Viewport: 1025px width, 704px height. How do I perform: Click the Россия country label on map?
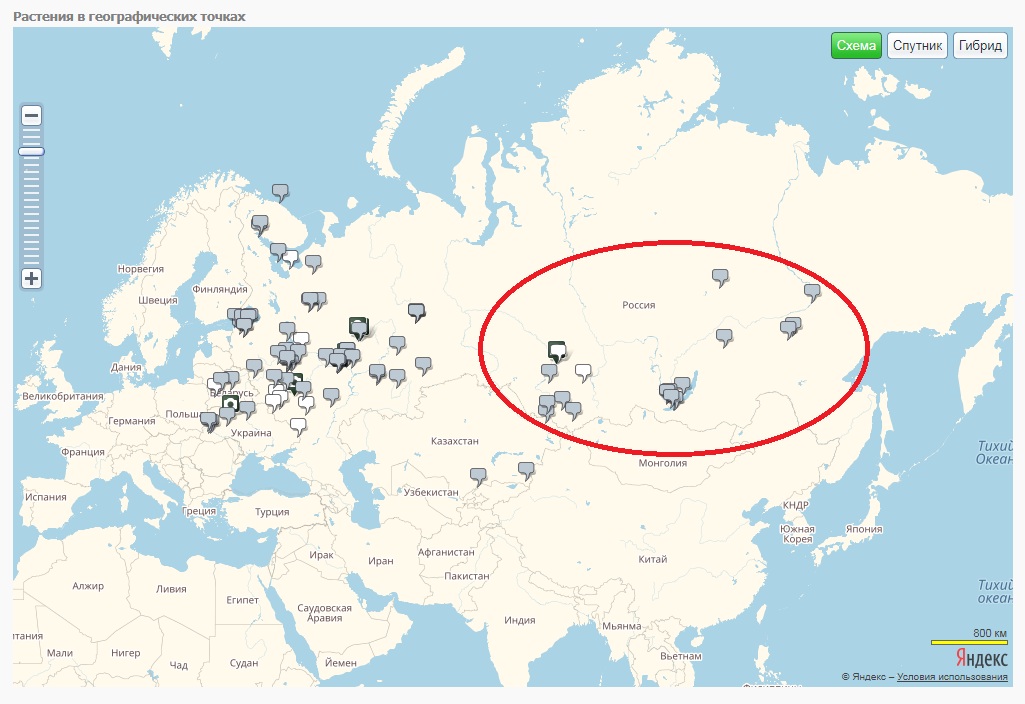click(x=637, y=305)
